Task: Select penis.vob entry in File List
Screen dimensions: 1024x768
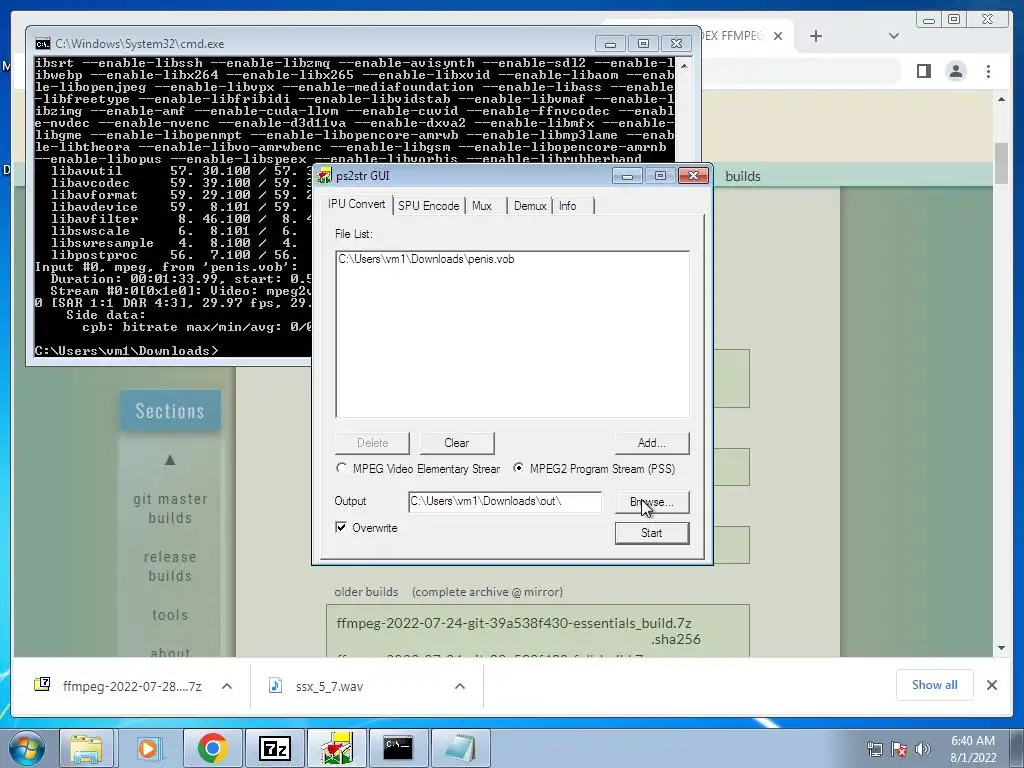Action: [x=426, y=259]
